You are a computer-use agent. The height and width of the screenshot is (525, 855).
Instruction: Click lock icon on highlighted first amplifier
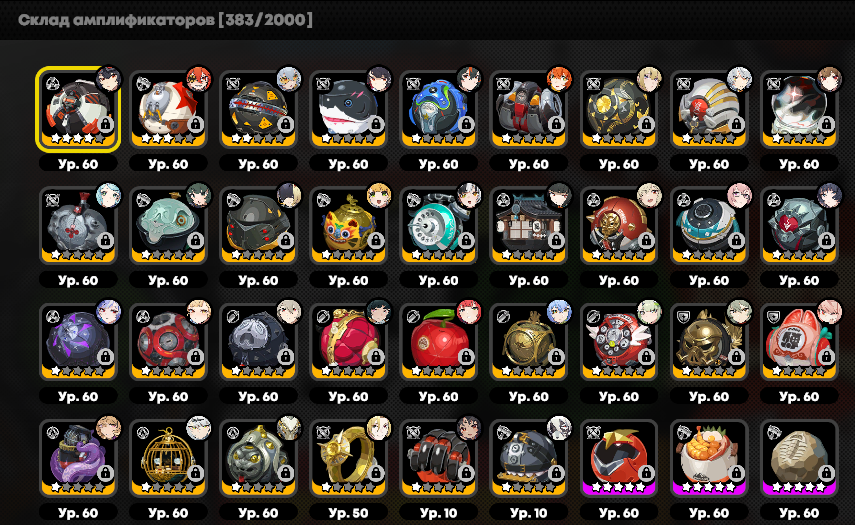coord(105,124)
